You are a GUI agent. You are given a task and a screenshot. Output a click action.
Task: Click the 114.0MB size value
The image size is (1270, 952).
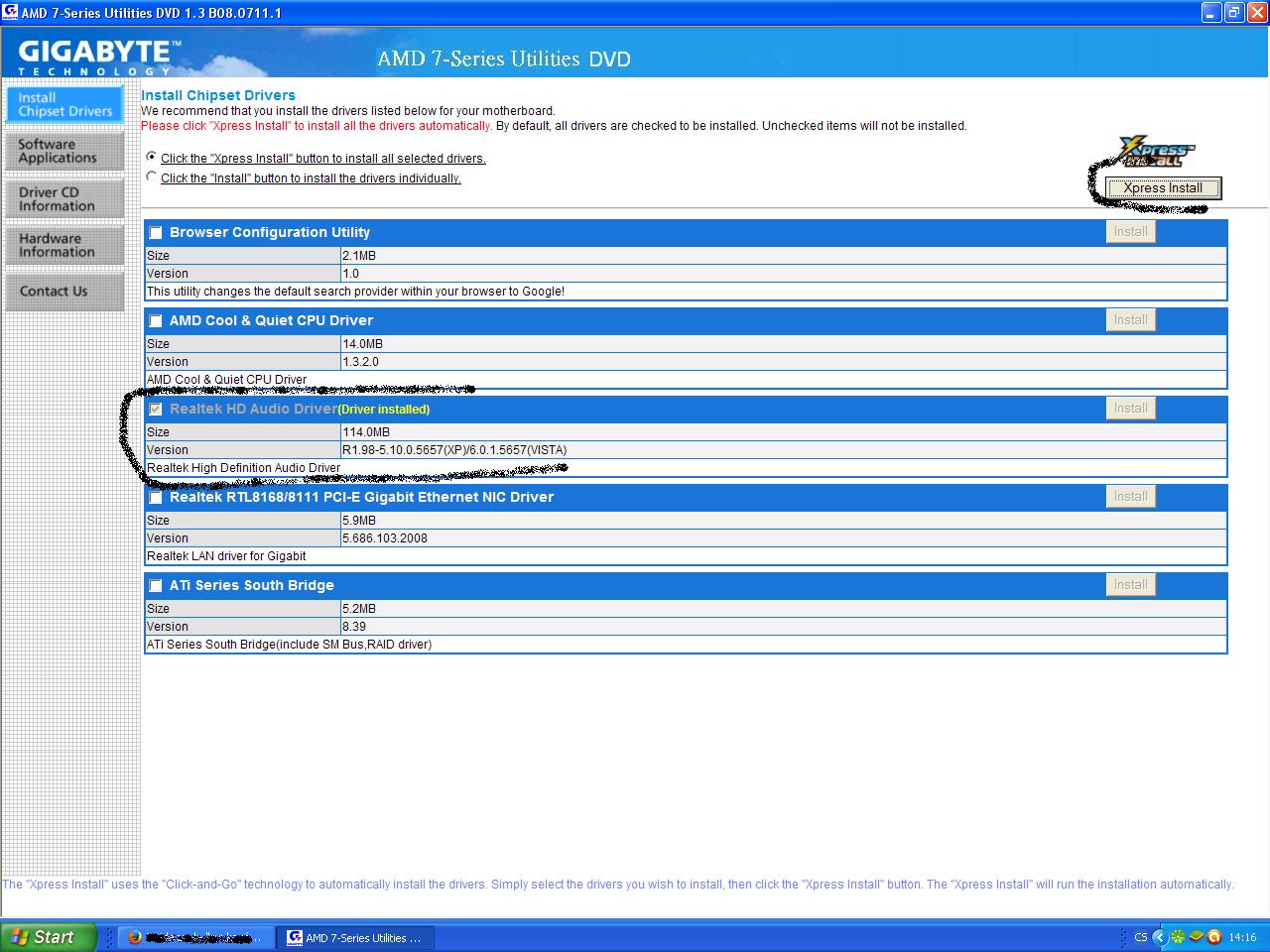click(366, 432)
